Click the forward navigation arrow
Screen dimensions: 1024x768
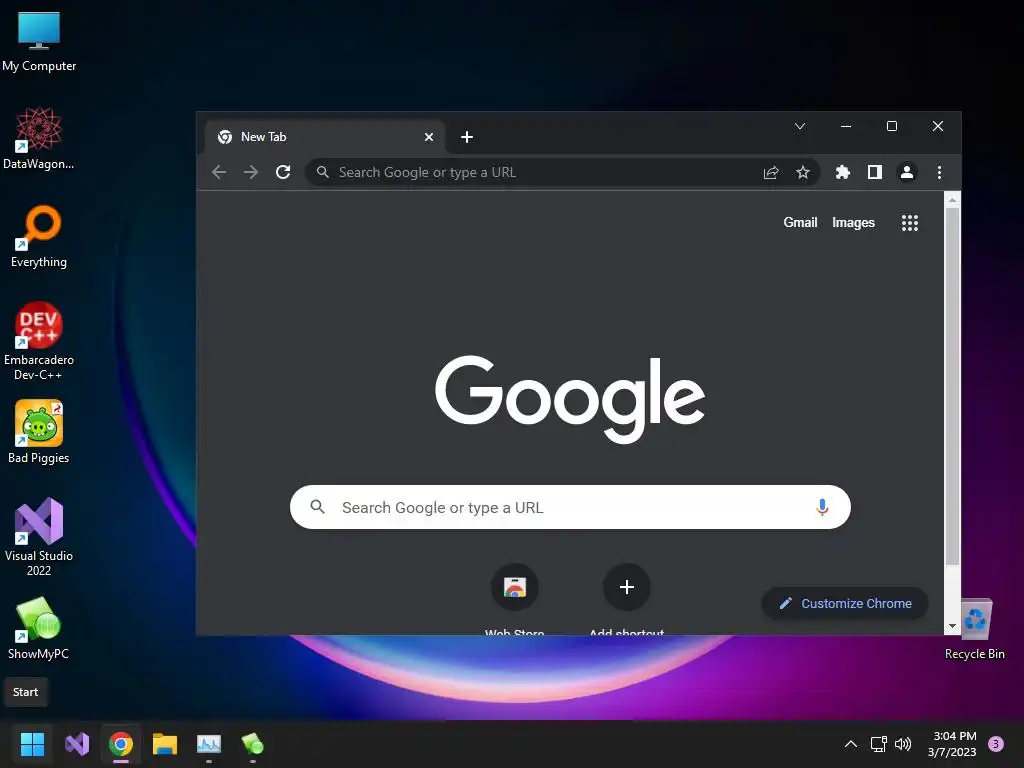tap(251, 172)
